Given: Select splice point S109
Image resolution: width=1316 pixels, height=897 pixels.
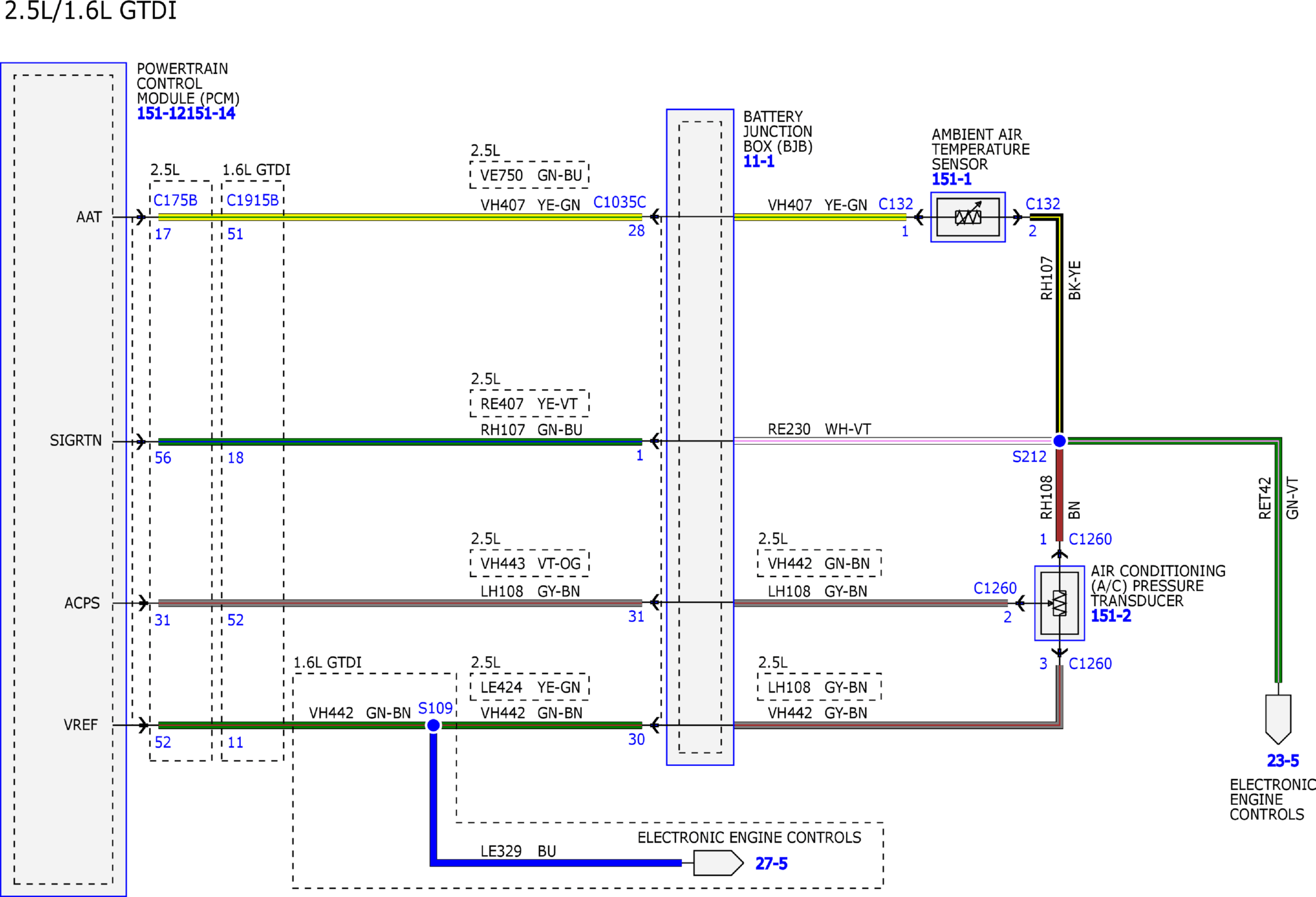Looking at the screenshot, I should 434,725.
